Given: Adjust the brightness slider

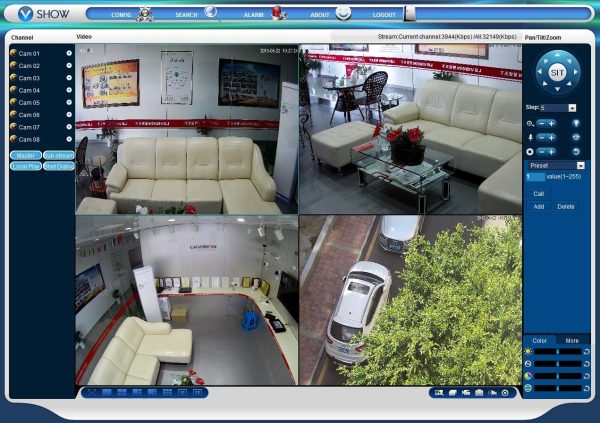Looking at the screenshot, I should pyautogui.click(x=558, y=351).
